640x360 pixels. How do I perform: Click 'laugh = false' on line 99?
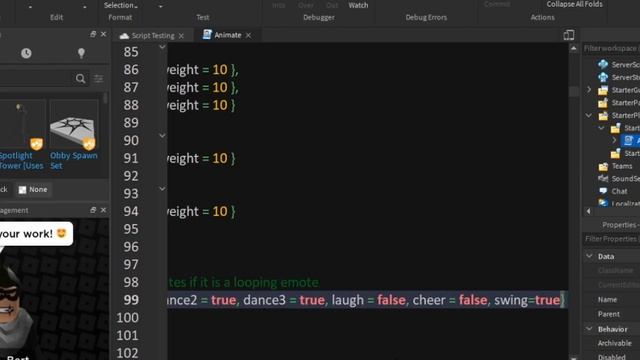pyautogui.click(x=369, y=300)
